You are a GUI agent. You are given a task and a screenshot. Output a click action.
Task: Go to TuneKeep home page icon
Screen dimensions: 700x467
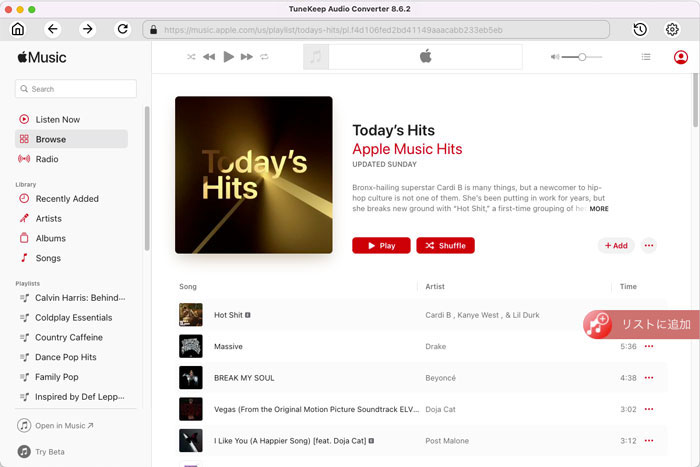[18, 29]
